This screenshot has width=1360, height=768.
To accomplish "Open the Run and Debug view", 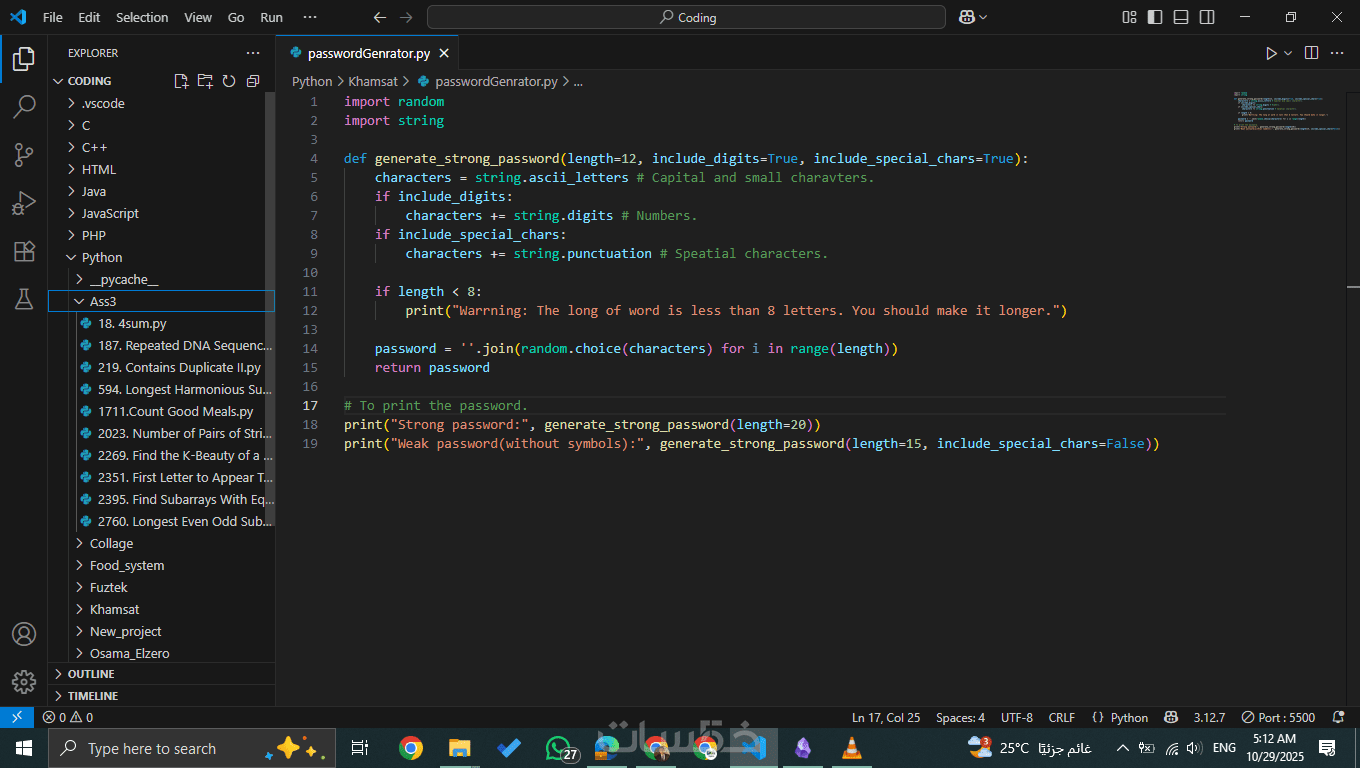I will pos(24,203).
